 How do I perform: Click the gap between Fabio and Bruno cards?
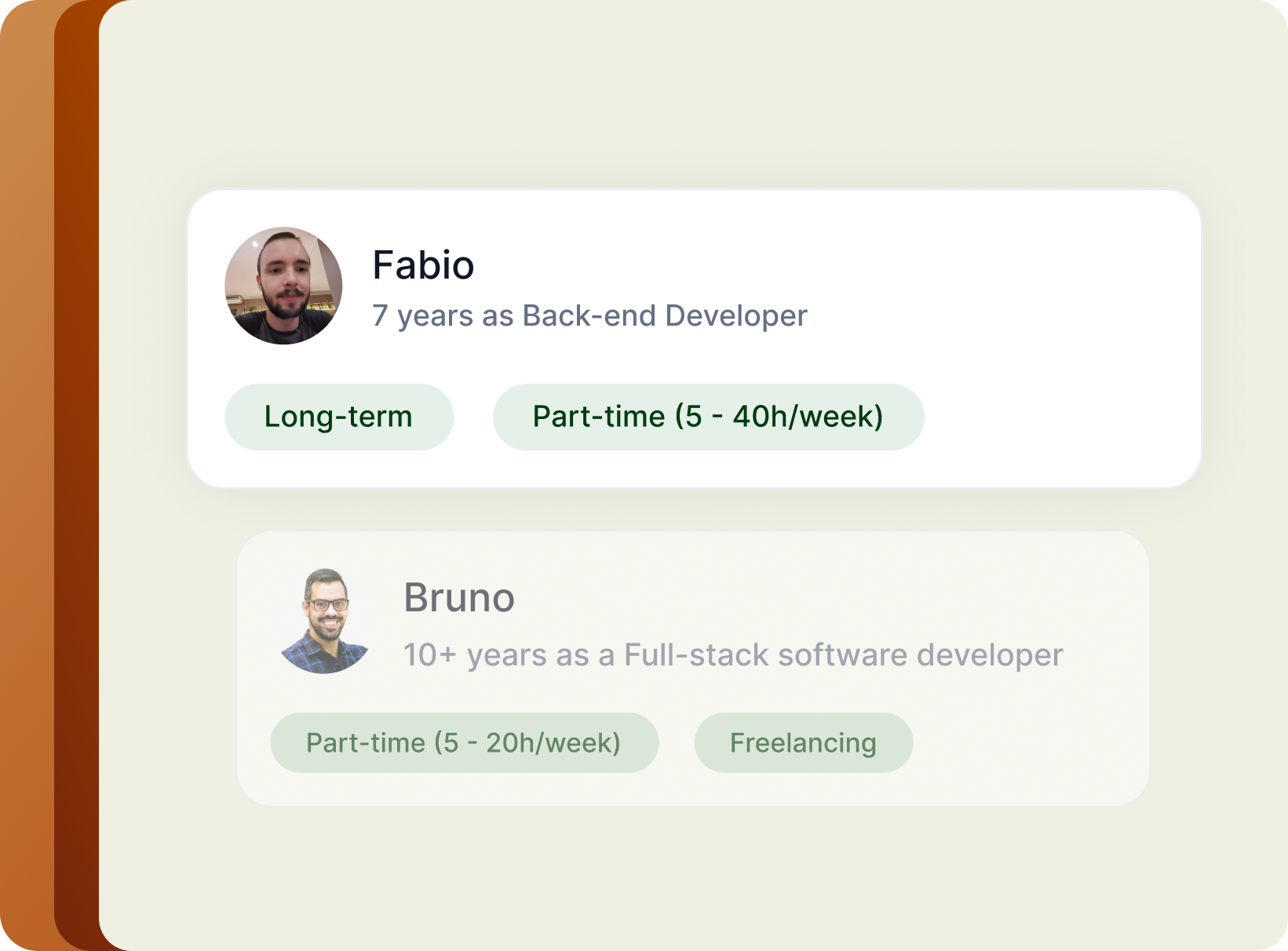691,510
